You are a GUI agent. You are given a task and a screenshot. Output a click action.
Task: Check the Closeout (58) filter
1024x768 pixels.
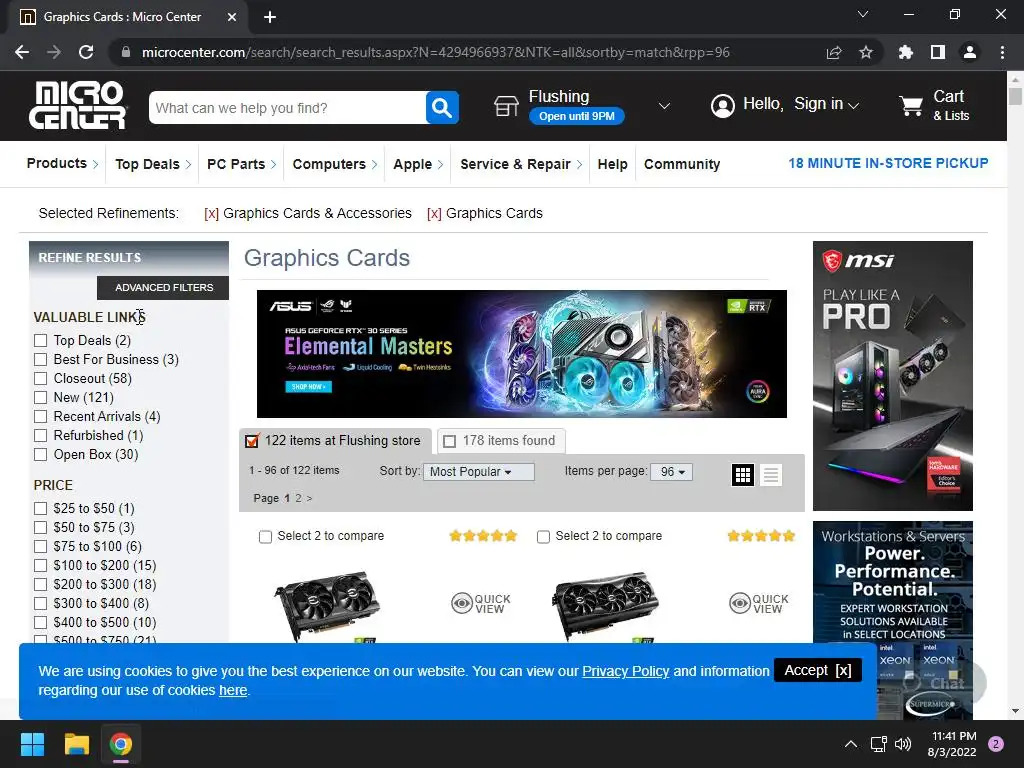tap(40, 378)
